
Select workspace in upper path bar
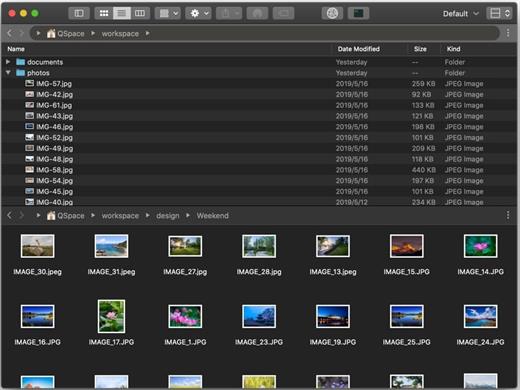[x=120, y=34]
